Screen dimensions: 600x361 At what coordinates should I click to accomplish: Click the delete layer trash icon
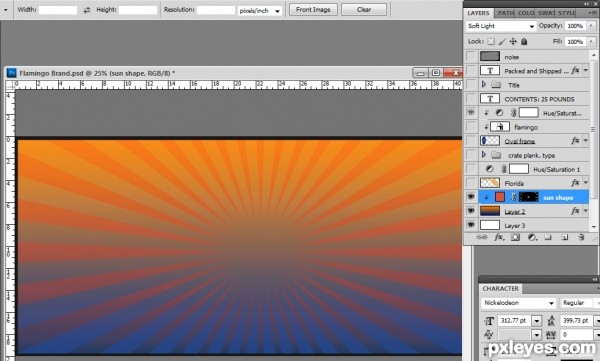point(581,237)
